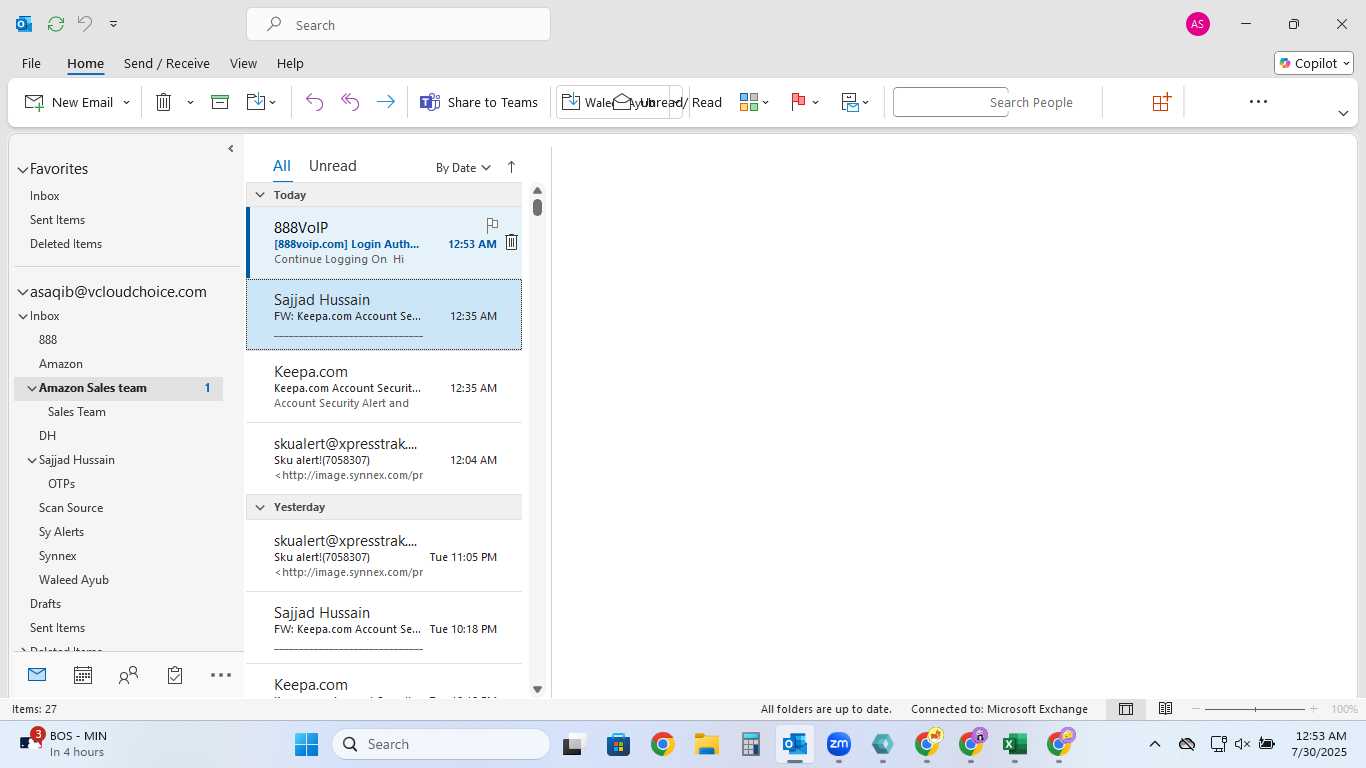Click the Follow Up red flag icon
The width and height of the screenshot is (1366, 768).
tap(799, 102)
